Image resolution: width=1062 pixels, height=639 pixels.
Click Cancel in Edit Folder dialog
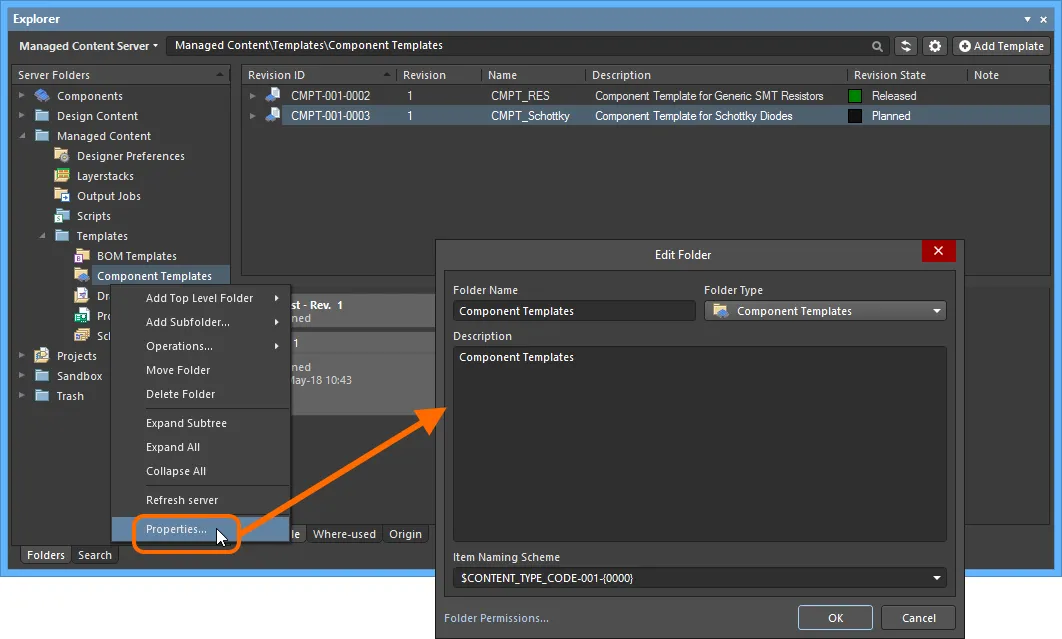[918, 618]
